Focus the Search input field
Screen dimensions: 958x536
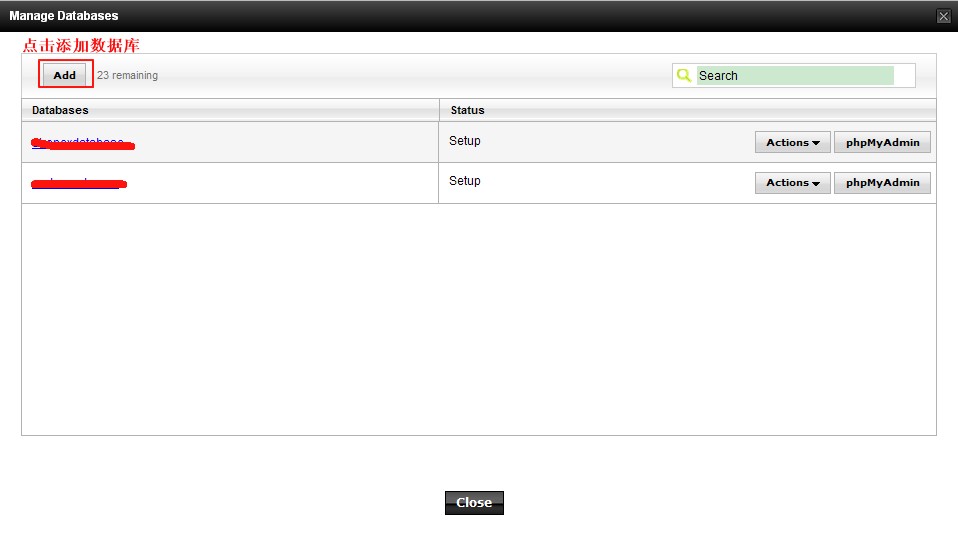(x=795, y=76)
